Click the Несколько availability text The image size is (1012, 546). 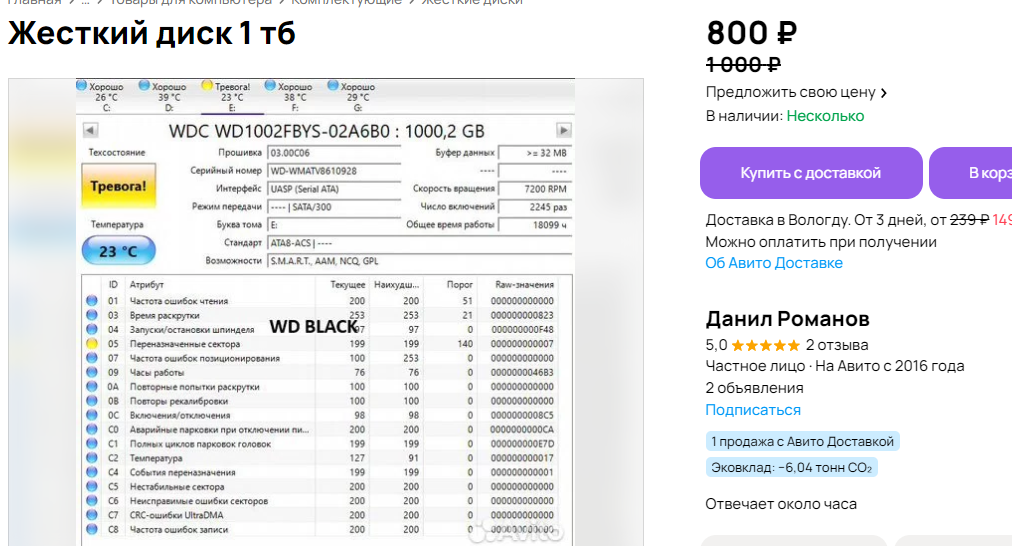[825, 116]
